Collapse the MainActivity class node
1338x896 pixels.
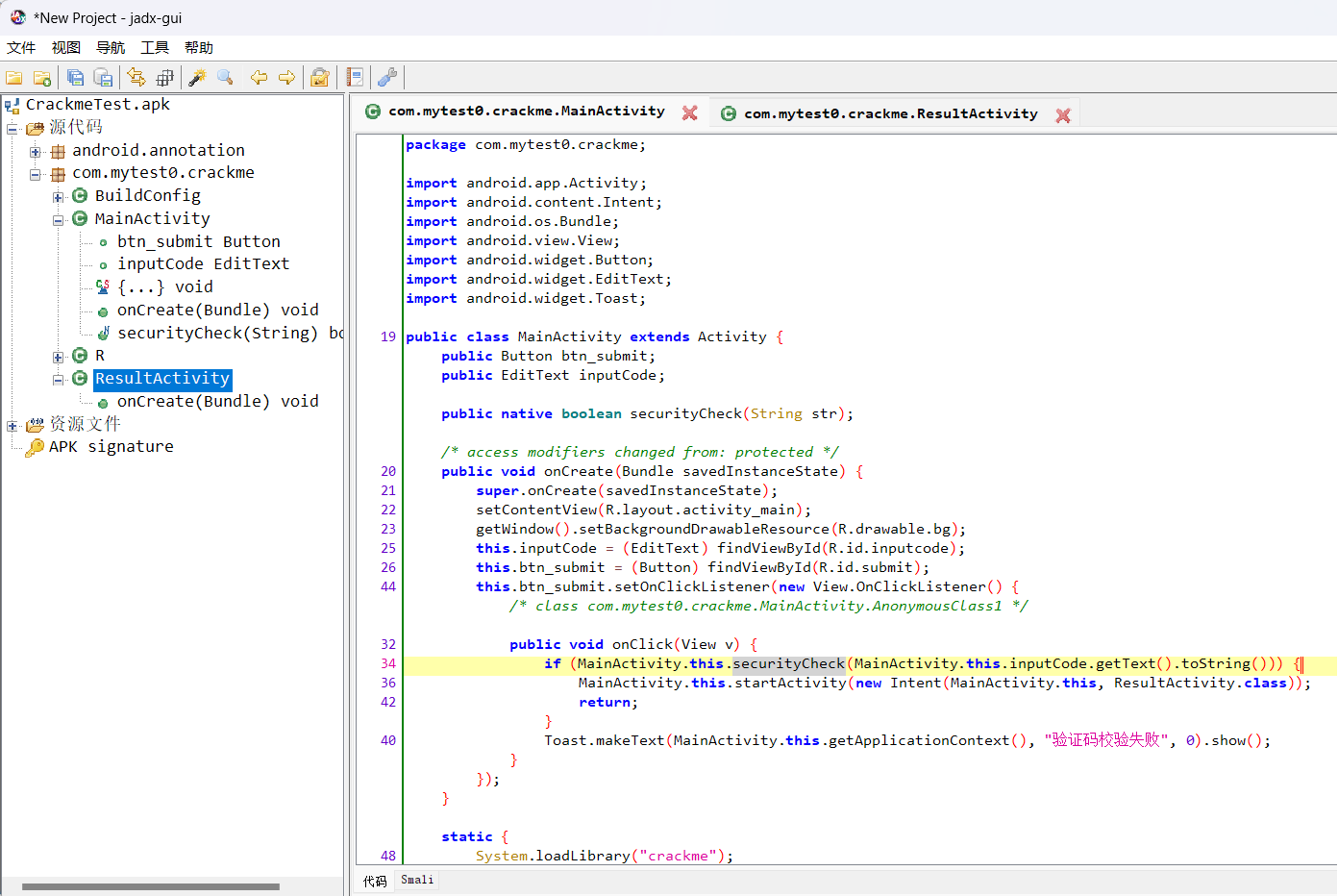tap(58, 220)
